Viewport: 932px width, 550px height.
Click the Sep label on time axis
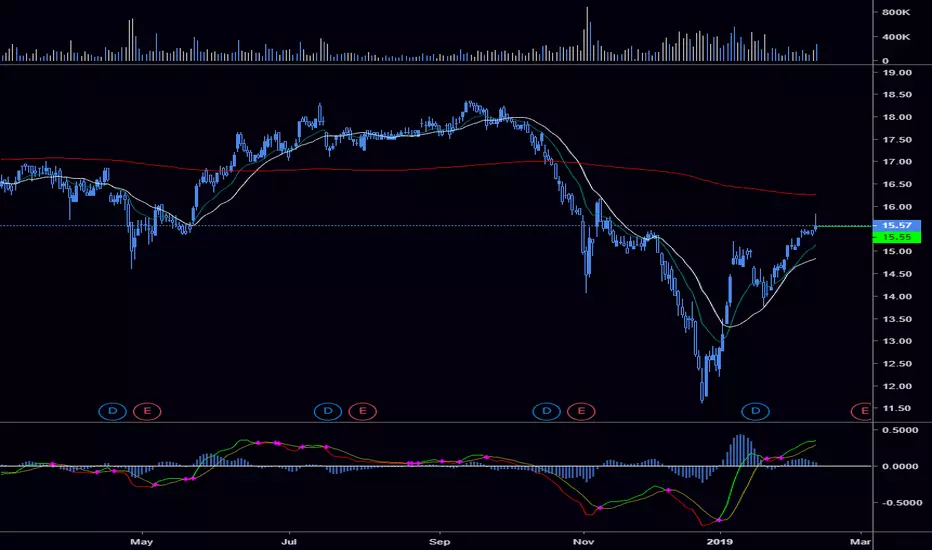tap(439, 542)
